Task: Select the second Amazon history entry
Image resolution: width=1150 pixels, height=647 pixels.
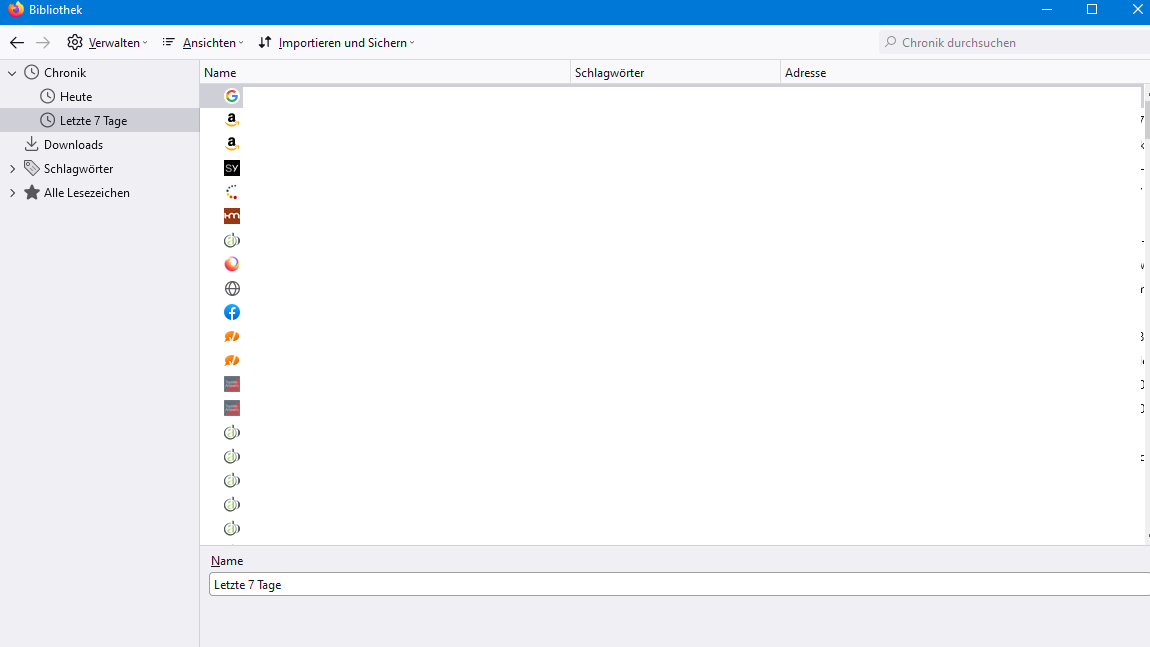Action: (232, 144)
